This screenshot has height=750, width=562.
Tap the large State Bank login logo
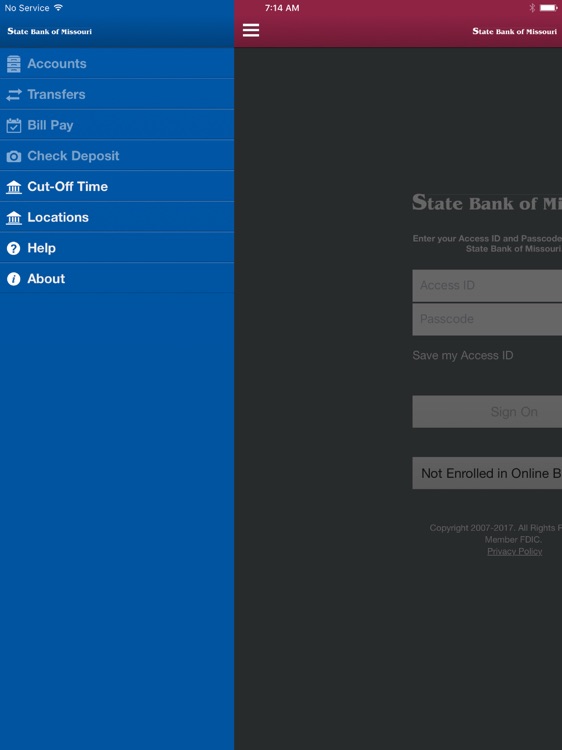pos(487,202)
